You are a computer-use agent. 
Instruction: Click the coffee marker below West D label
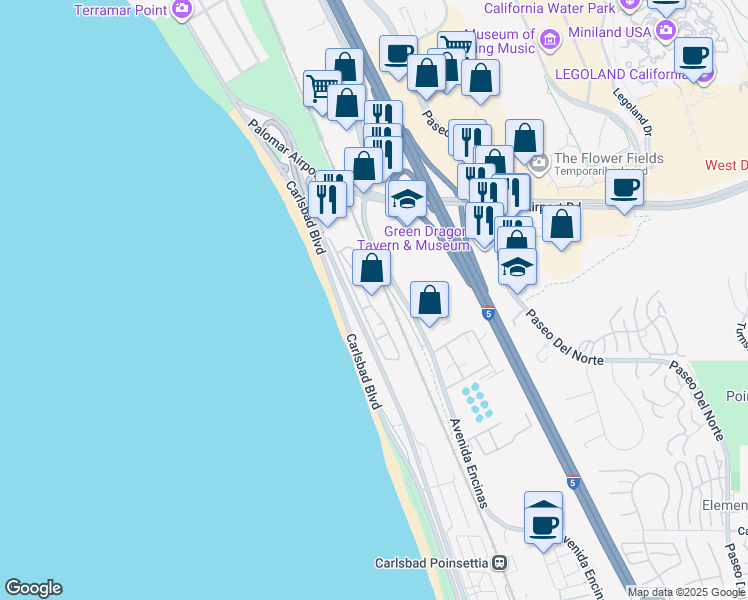pos(624,190)
